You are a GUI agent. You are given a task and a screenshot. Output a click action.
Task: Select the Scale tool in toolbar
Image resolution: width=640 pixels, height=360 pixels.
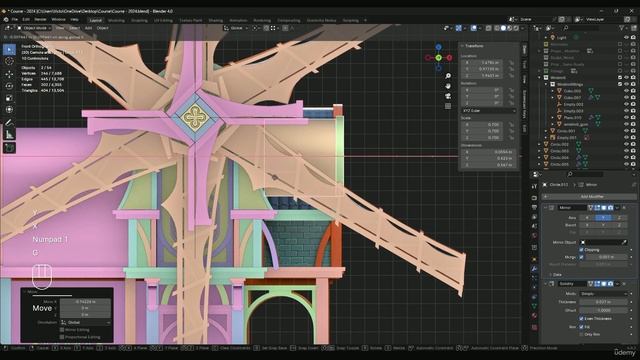[9, 98]
